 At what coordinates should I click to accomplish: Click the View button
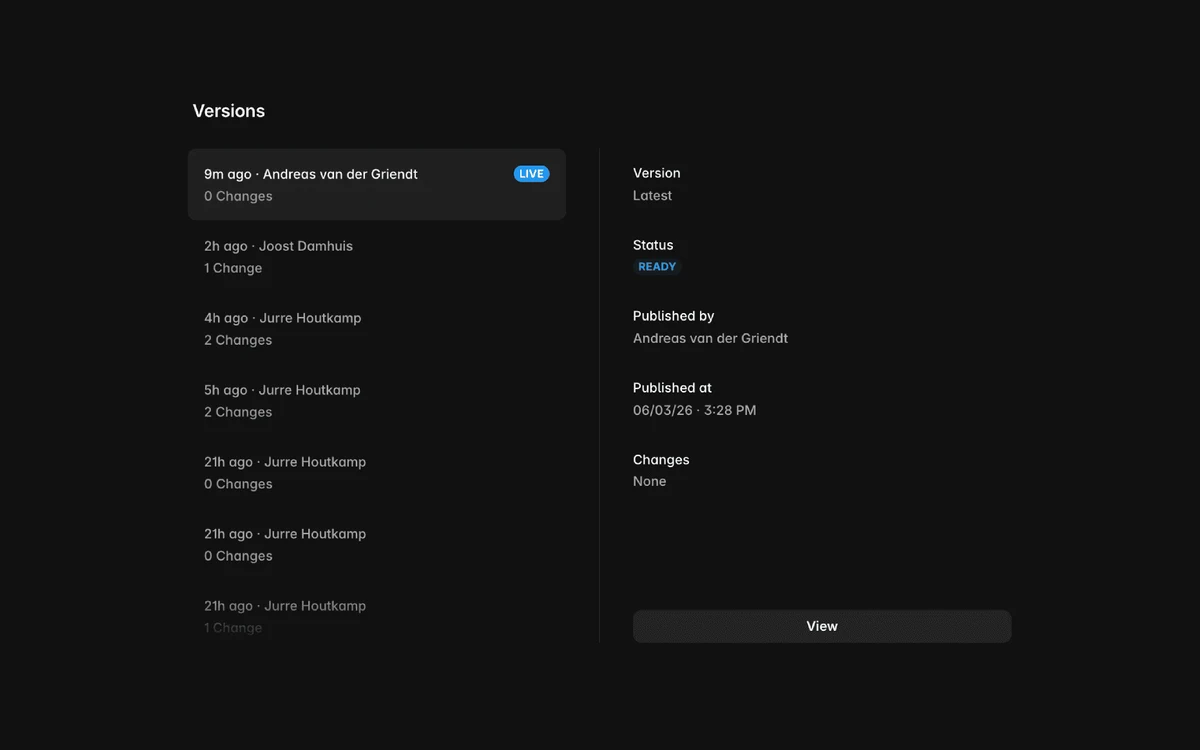[822, 626]
